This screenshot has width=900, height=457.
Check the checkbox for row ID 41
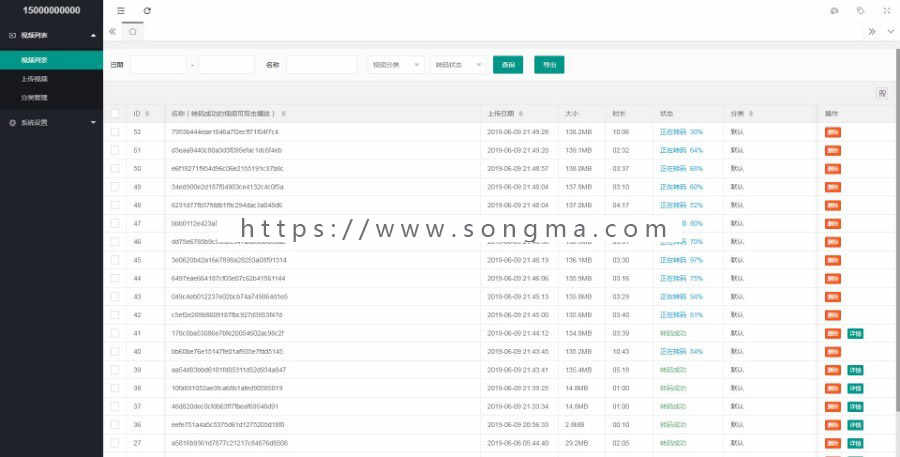[115, 333]
